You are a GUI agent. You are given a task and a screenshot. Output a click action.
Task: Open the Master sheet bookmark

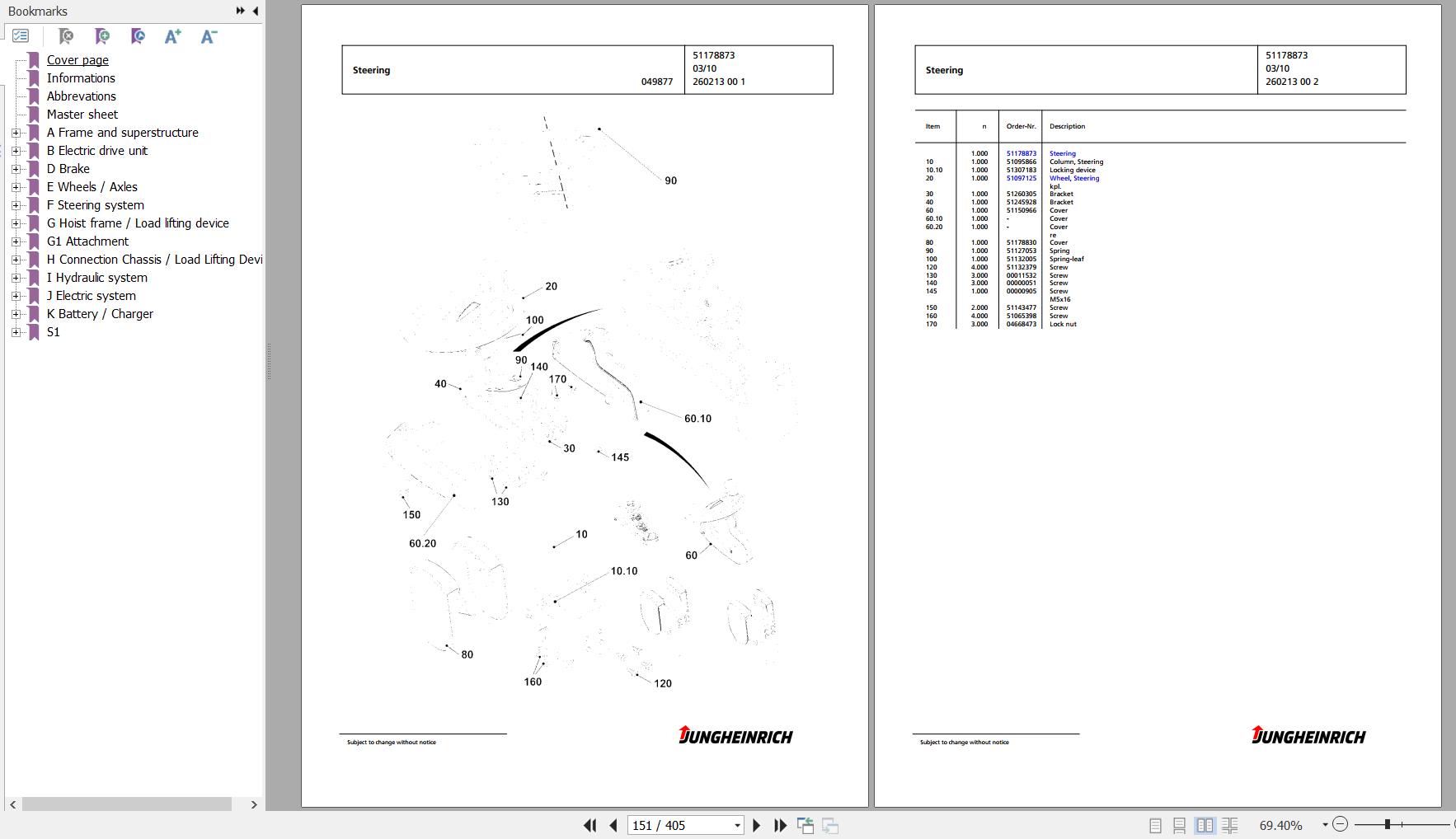tap(82, 115)
